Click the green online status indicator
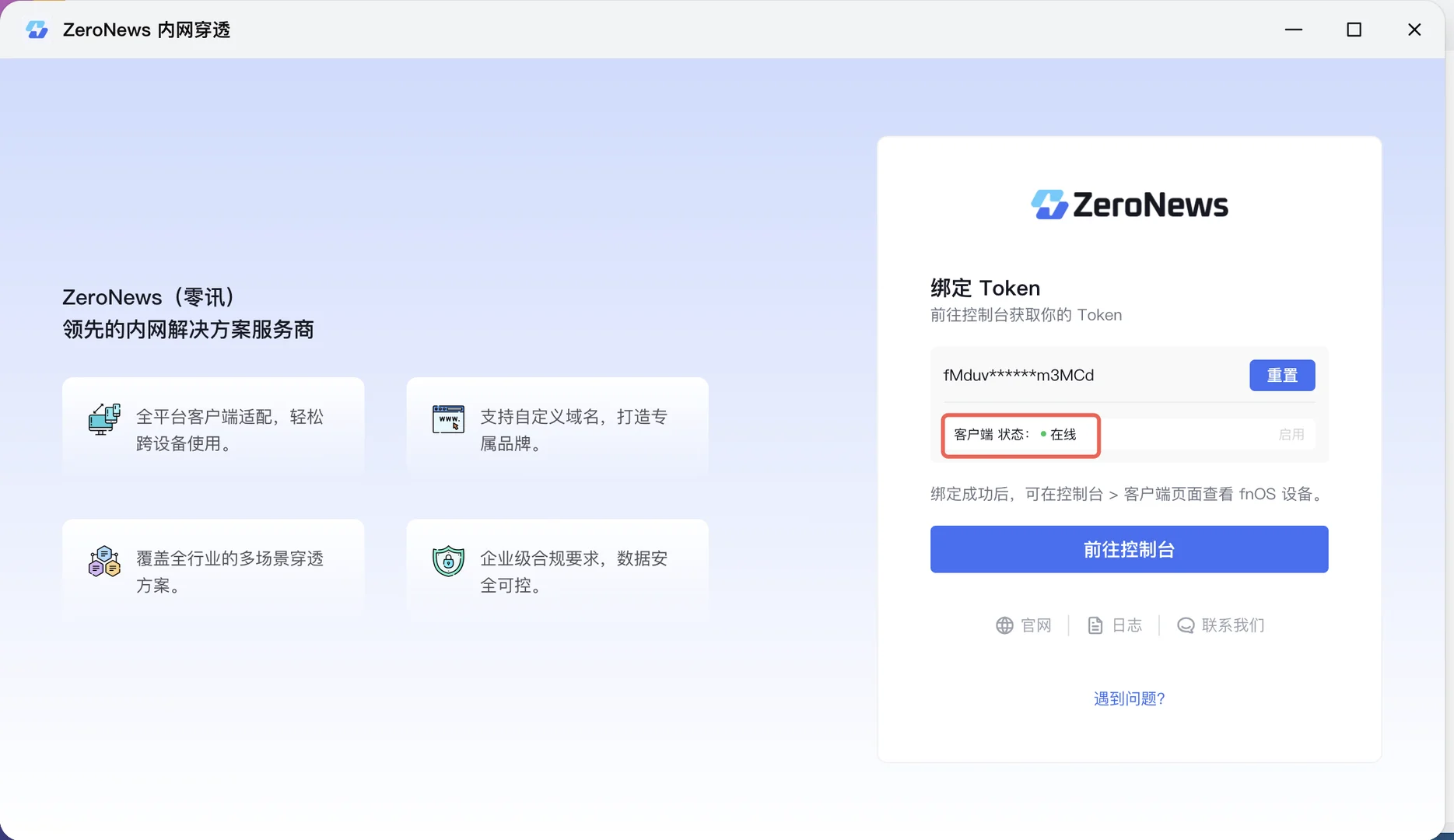 pos(1043,434)
